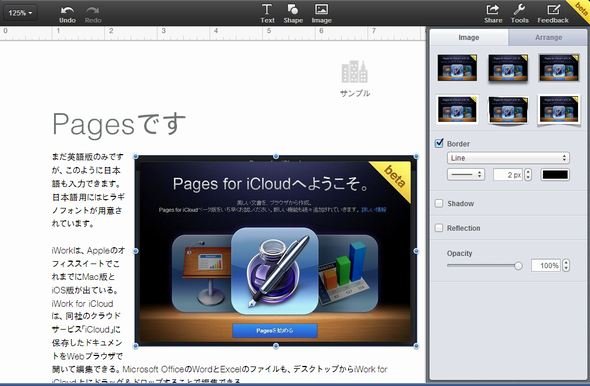The height and width of the screenshot is (386, 590).
Task: Enable the Reflection checkbox
Action: [x=439, y=228]
